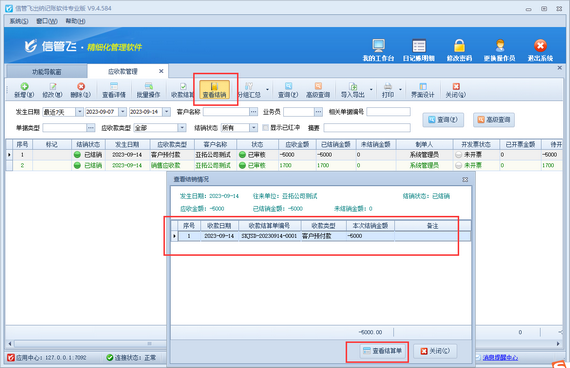Open the 系统(S) menu
This screenshot has width=570, height=368.
19,21
